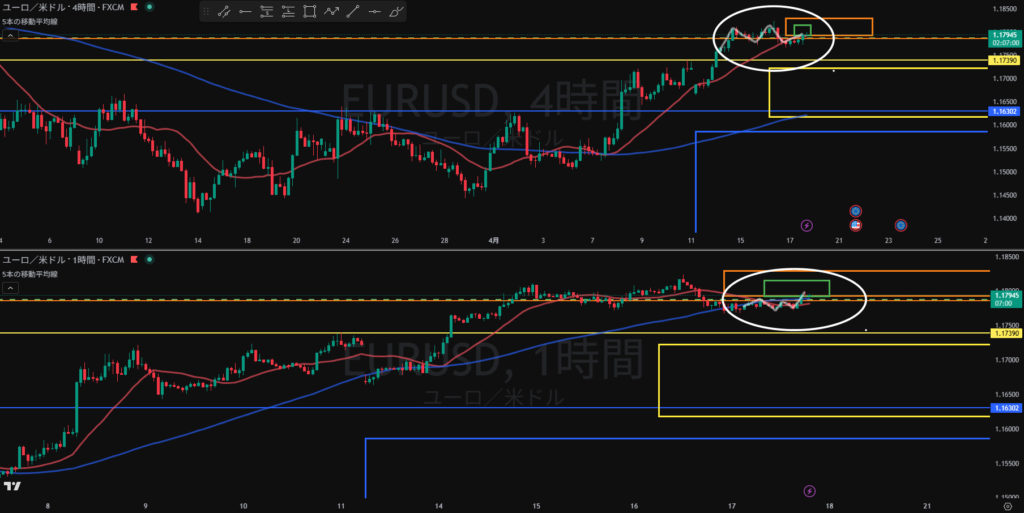Viewport: 1024px width, 513px height.
Task: Click the green market status indicator dot
Action: click(x=150, y=7)
